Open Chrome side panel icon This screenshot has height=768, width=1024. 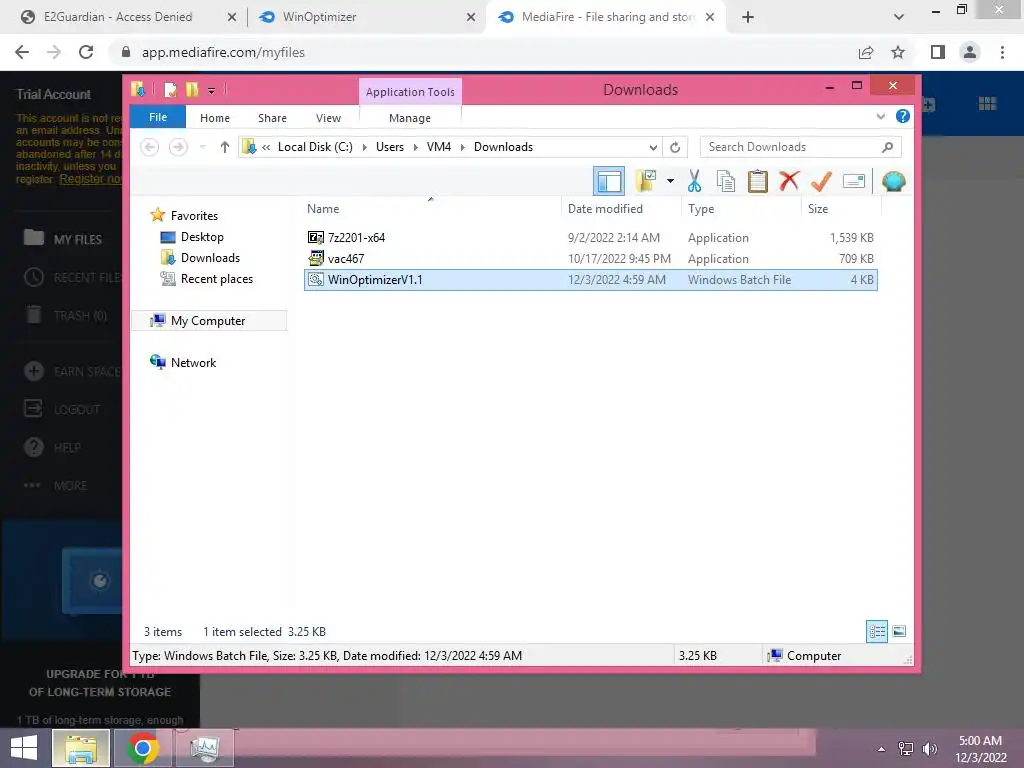(938, 52)
